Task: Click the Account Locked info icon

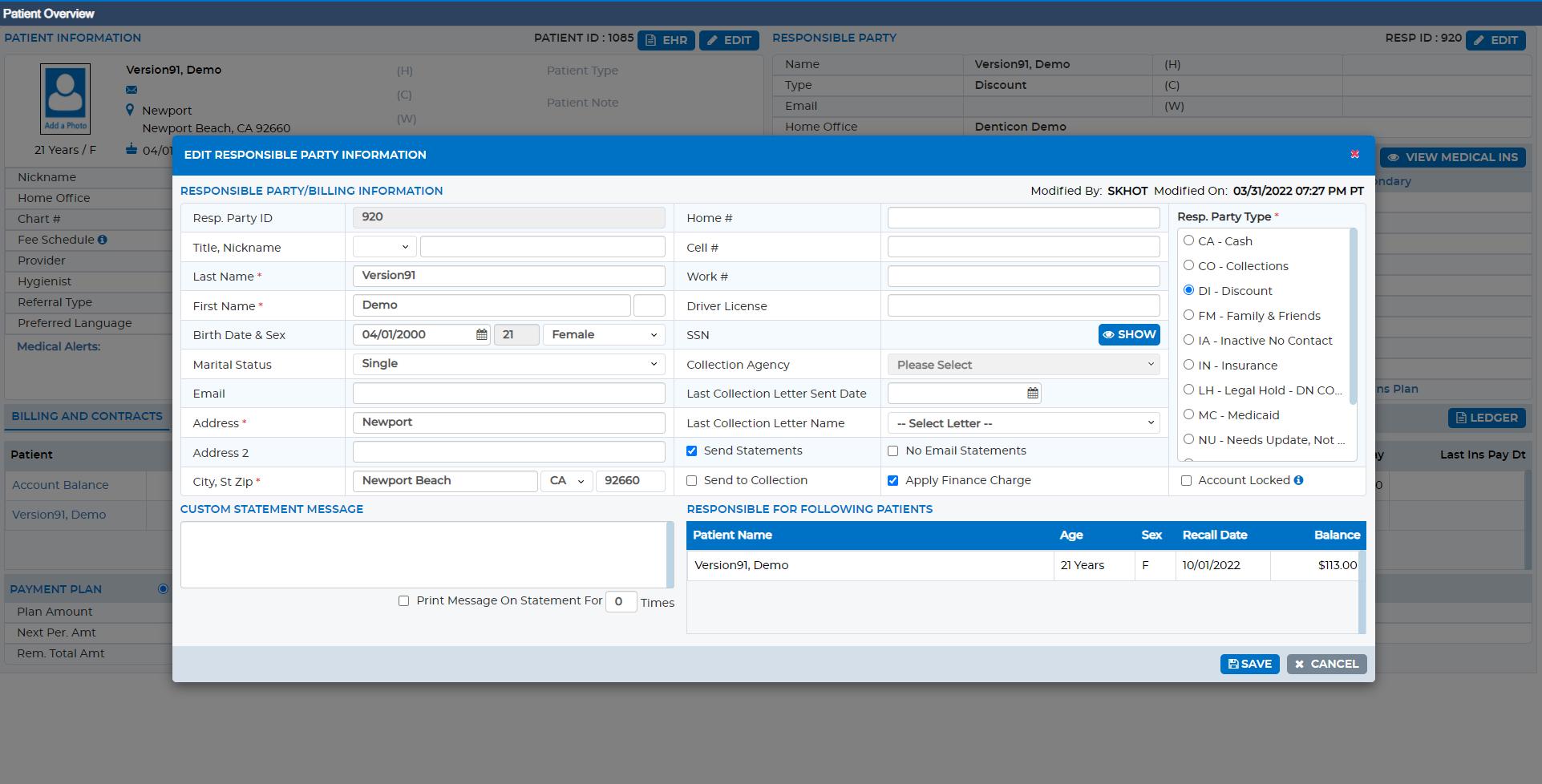Action: tap(1298, 480)
